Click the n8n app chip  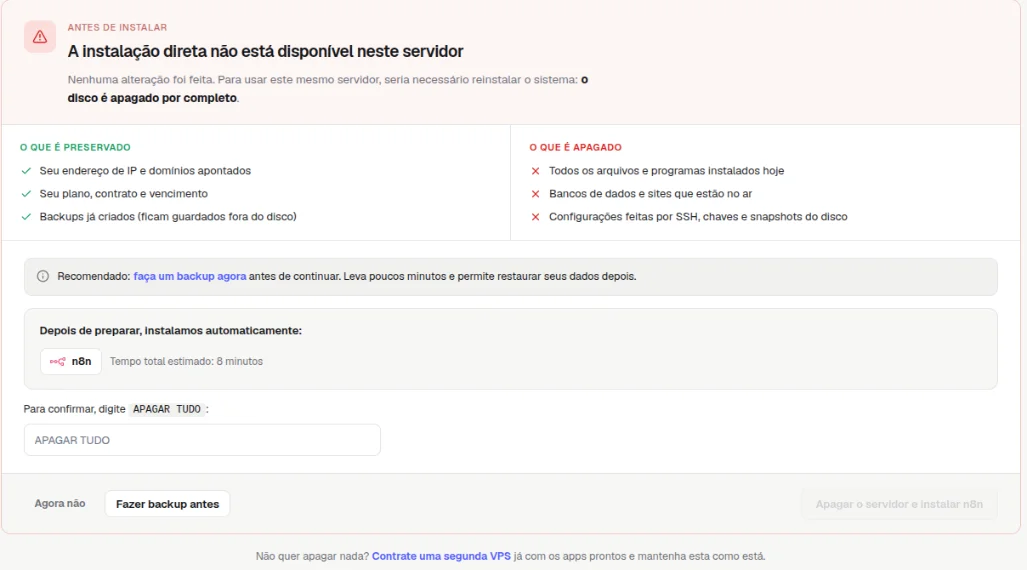(x=71, y=362)
